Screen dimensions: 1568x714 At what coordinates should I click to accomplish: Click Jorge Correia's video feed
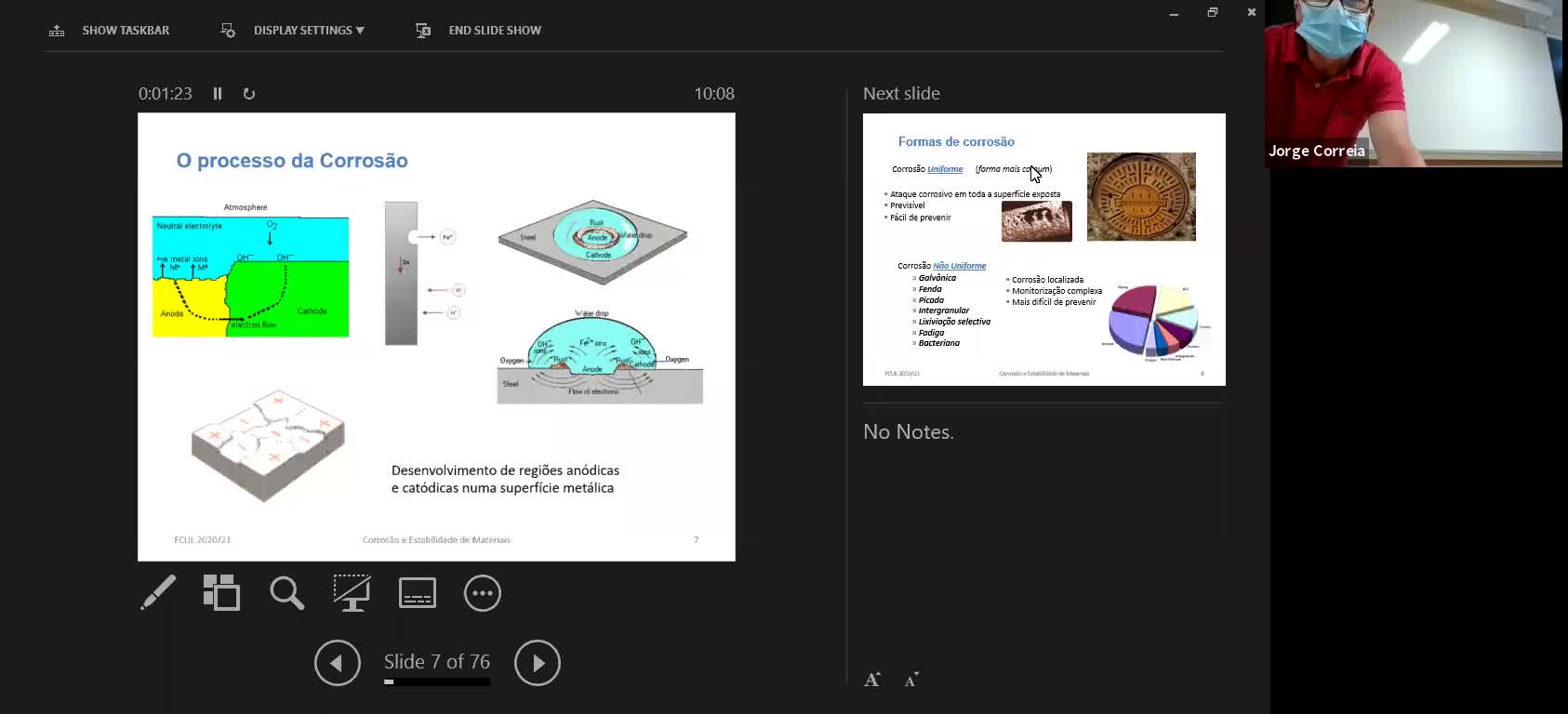click(1413, 84)
